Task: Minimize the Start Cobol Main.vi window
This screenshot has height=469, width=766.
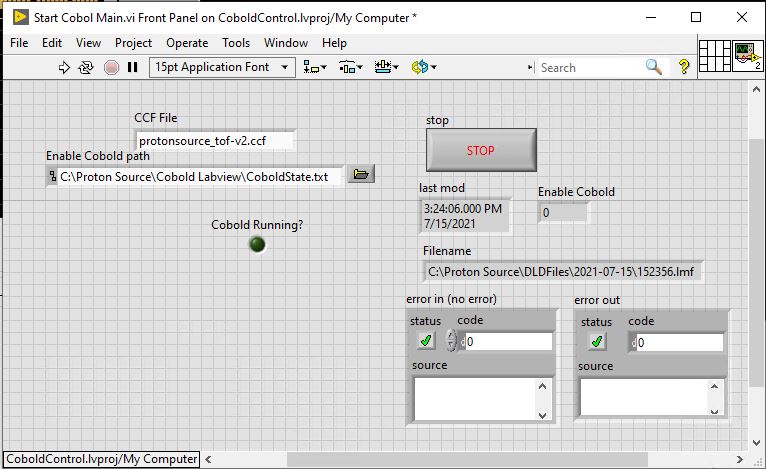Action: (651, 17)
